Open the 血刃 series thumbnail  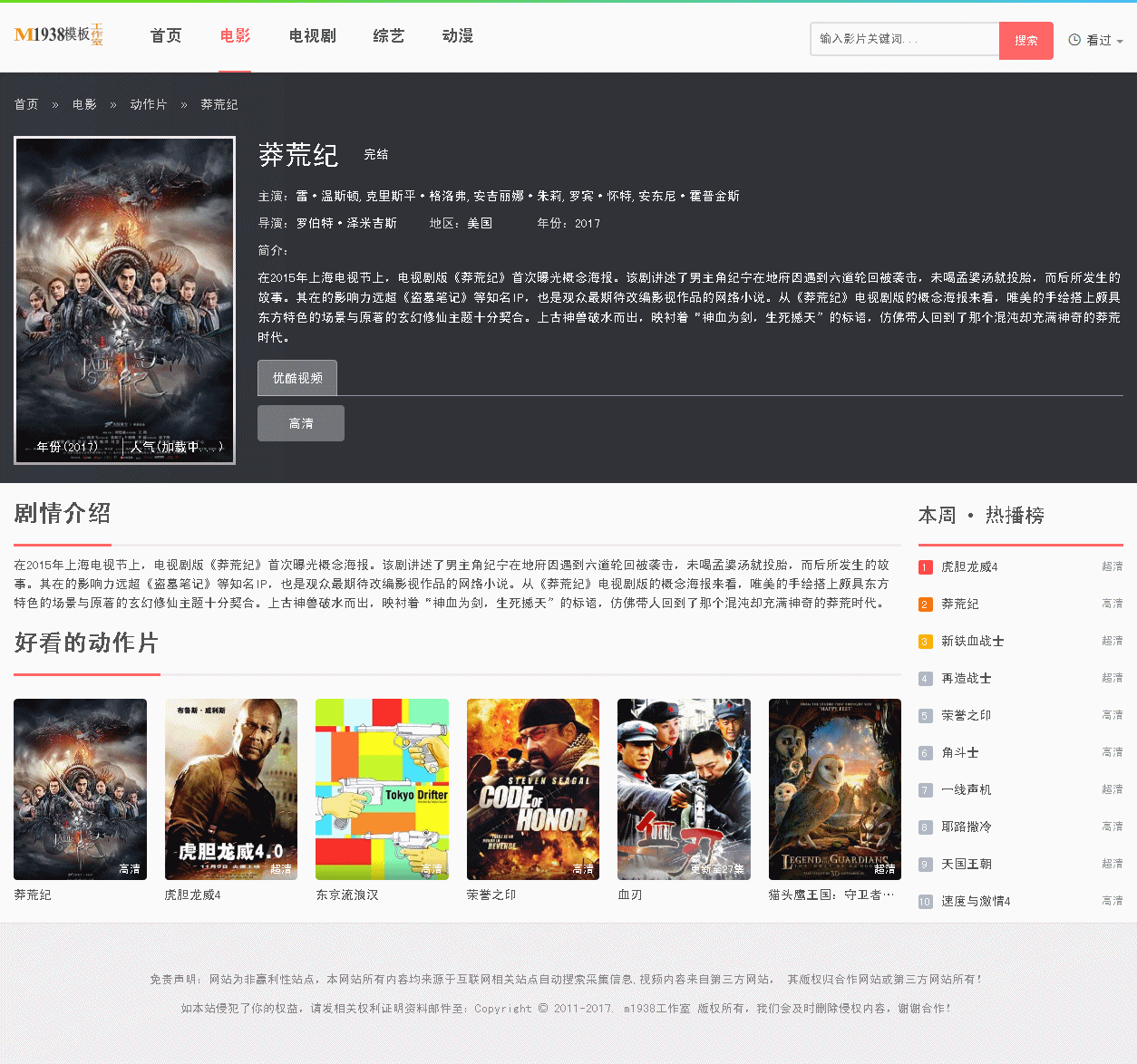click(x=684, y=788)
